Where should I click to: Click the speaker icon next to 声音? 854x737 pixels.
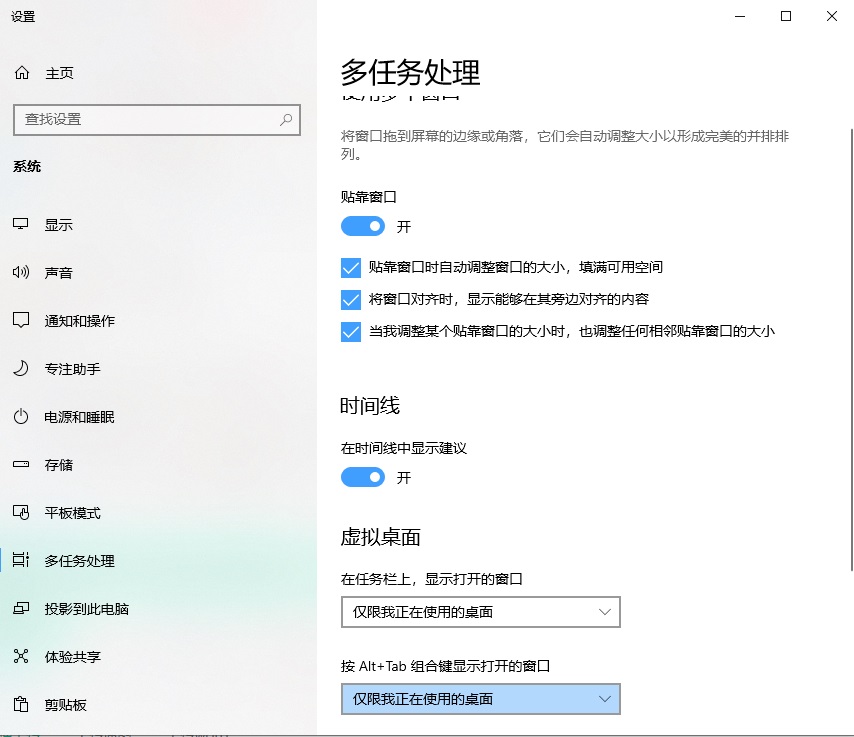tap(21, 272)
